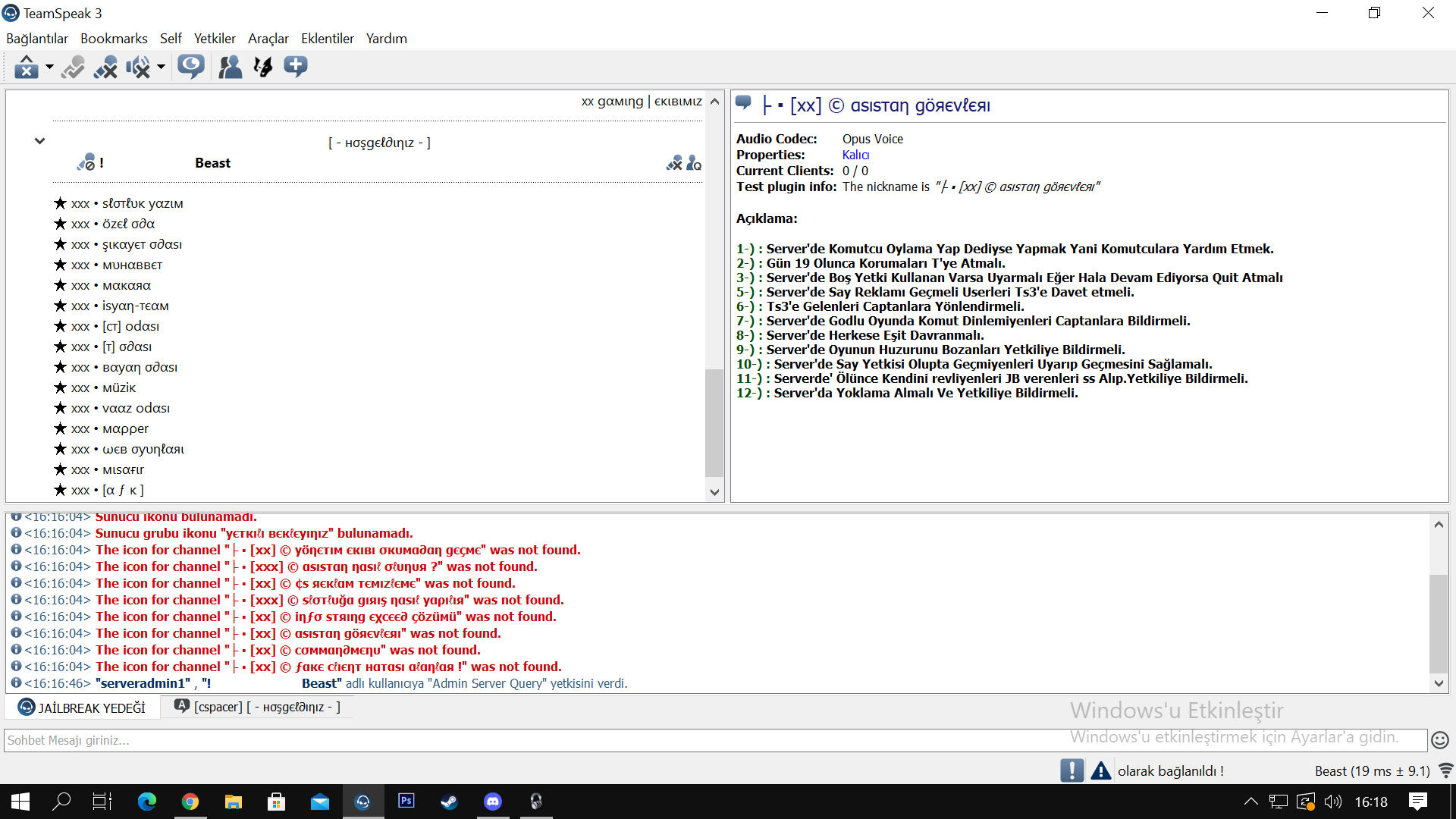
Task: Select the xxx • [a f k] channel
Action: point(108,490)
